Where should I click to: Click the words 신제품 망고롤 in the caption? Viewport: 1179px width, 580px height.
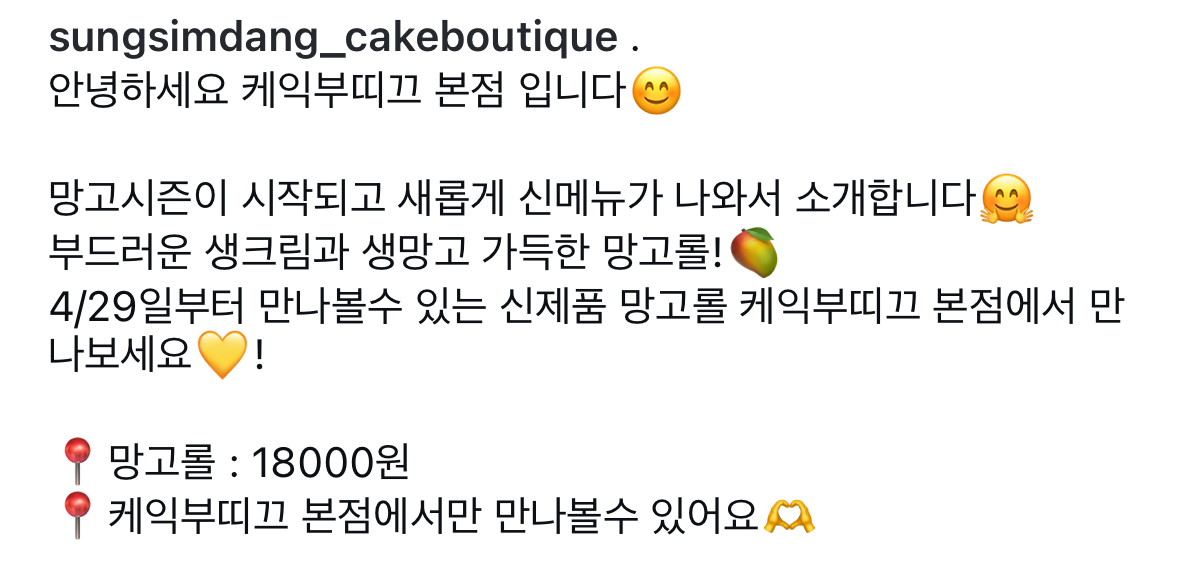[613, 307]
